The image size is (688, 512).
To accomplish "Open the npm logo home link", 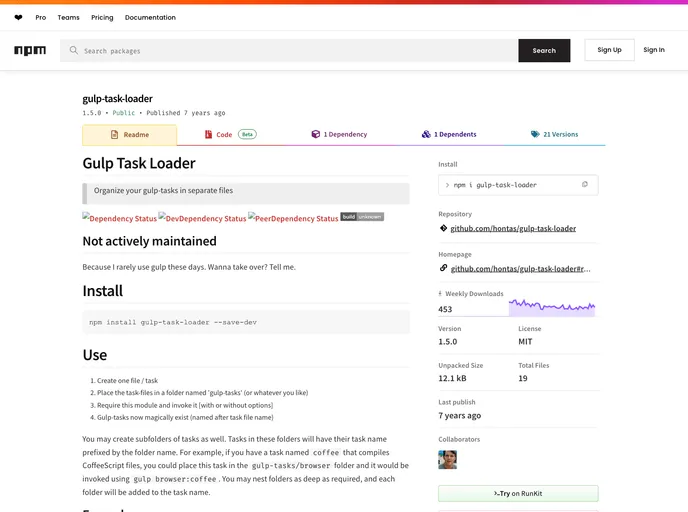I will [x=30, y=50].
